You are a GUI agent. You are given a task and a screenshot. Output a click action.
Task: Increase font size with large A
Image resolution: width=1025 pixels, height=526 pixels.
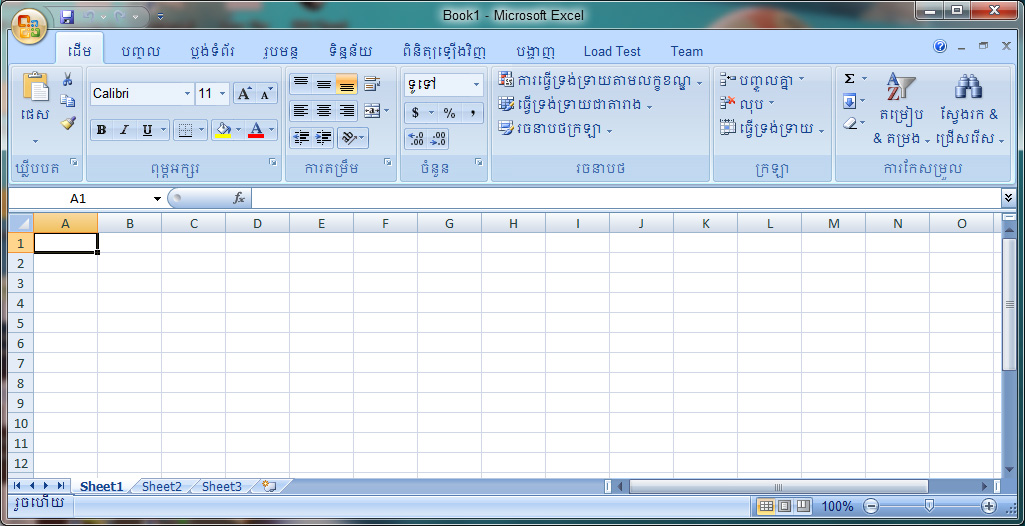(x=244, y=93)
